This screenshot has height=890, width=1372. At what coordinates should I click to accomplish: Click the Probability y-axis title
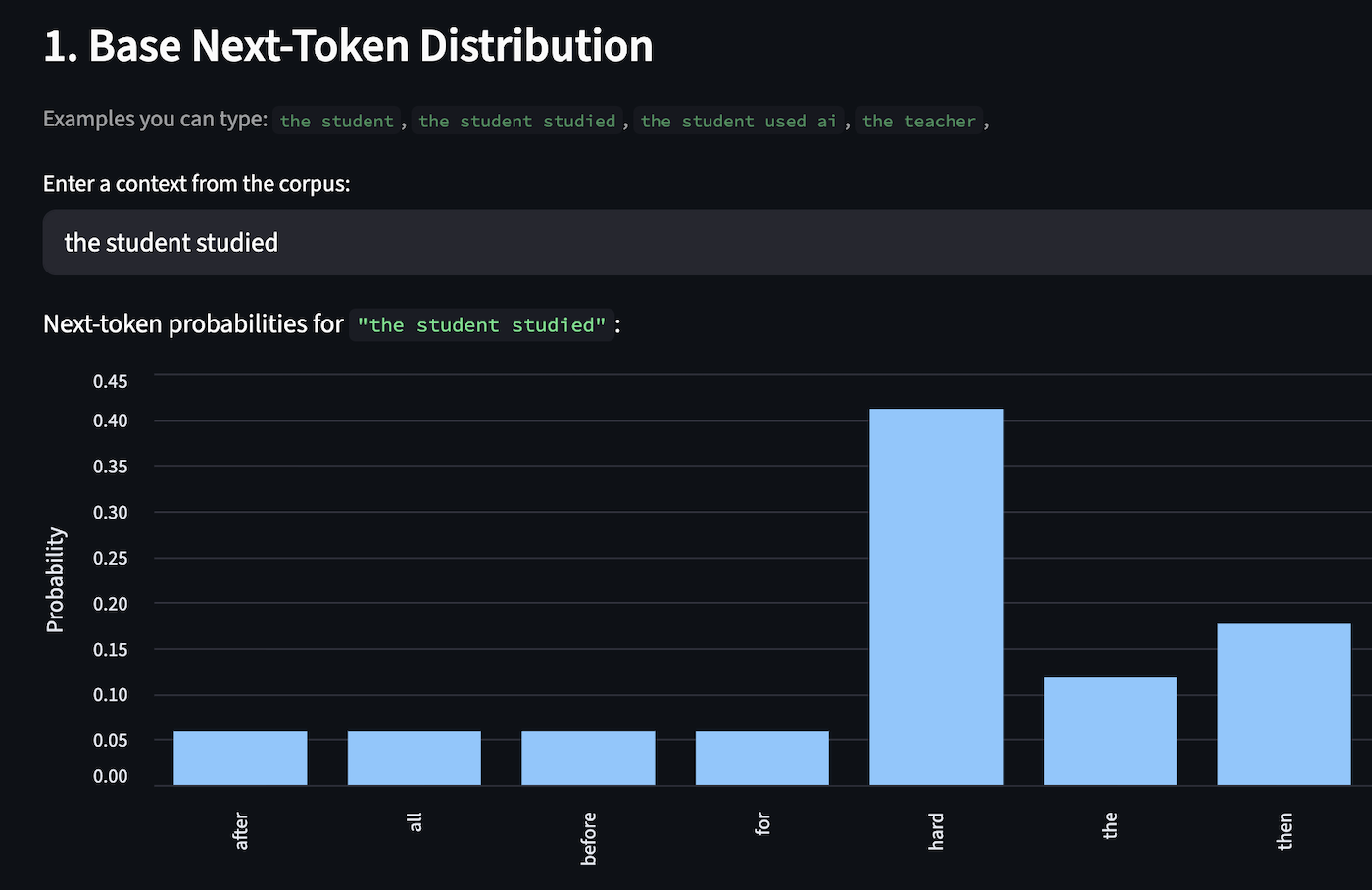pyautogui.click(x=55, y=579)
